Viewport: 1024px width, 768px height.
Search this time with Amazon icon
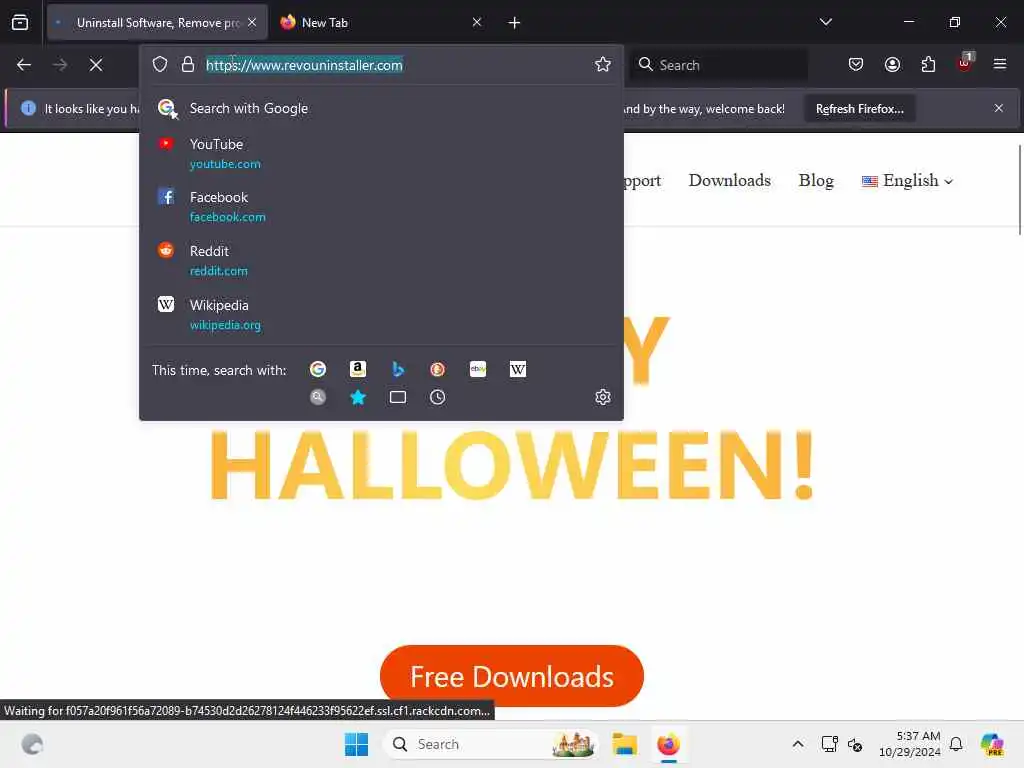pos(358,369)
